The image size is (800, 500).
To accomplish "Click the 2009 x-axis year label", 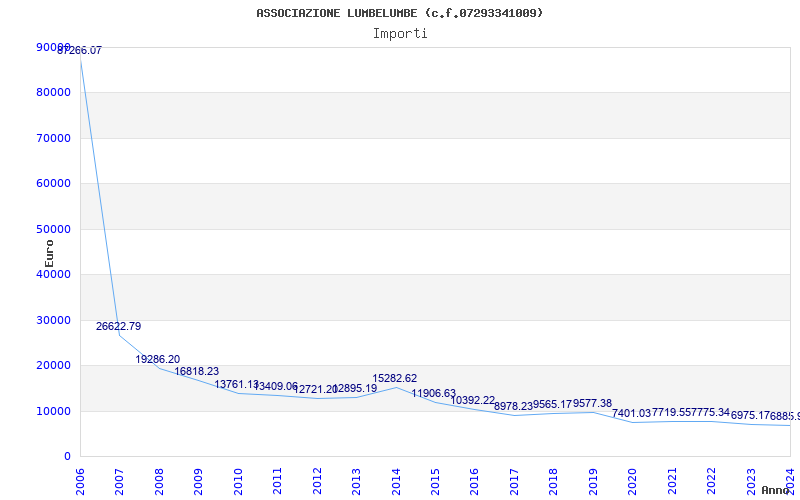I will (198, 481).
